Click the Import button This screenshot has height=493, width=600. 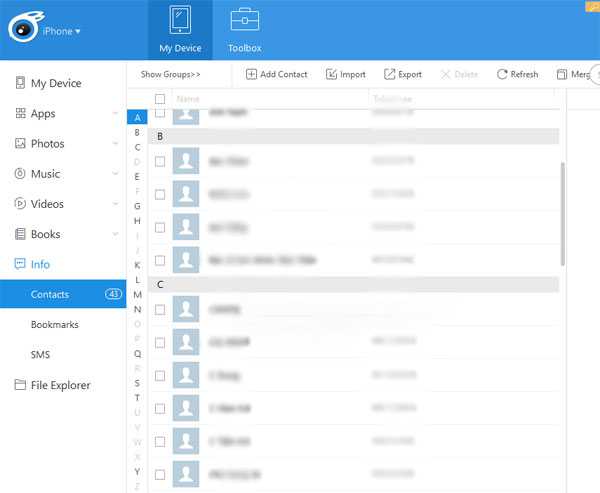coord(346,74)
